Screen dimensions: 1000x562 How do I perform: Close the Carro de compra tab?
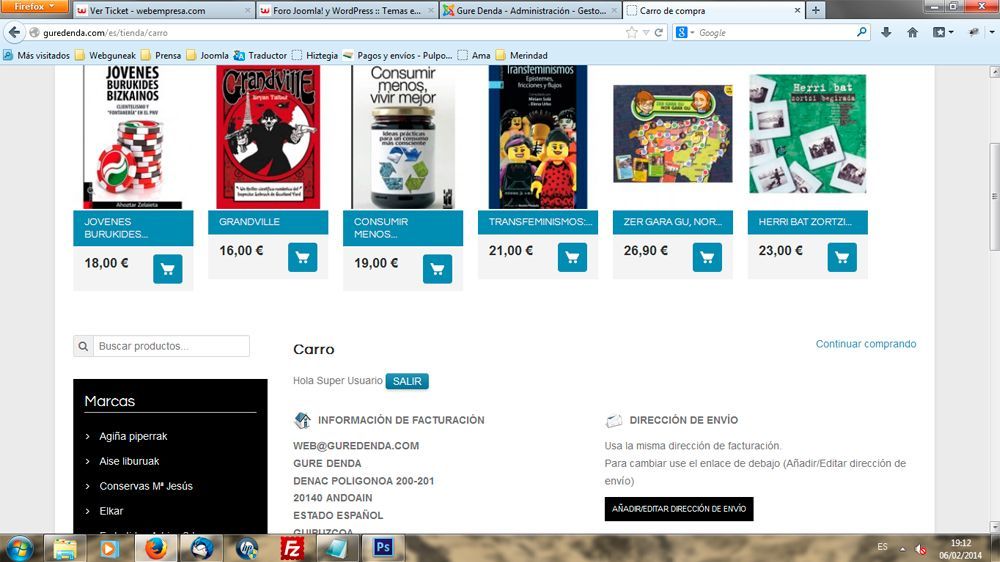[797, 10]
